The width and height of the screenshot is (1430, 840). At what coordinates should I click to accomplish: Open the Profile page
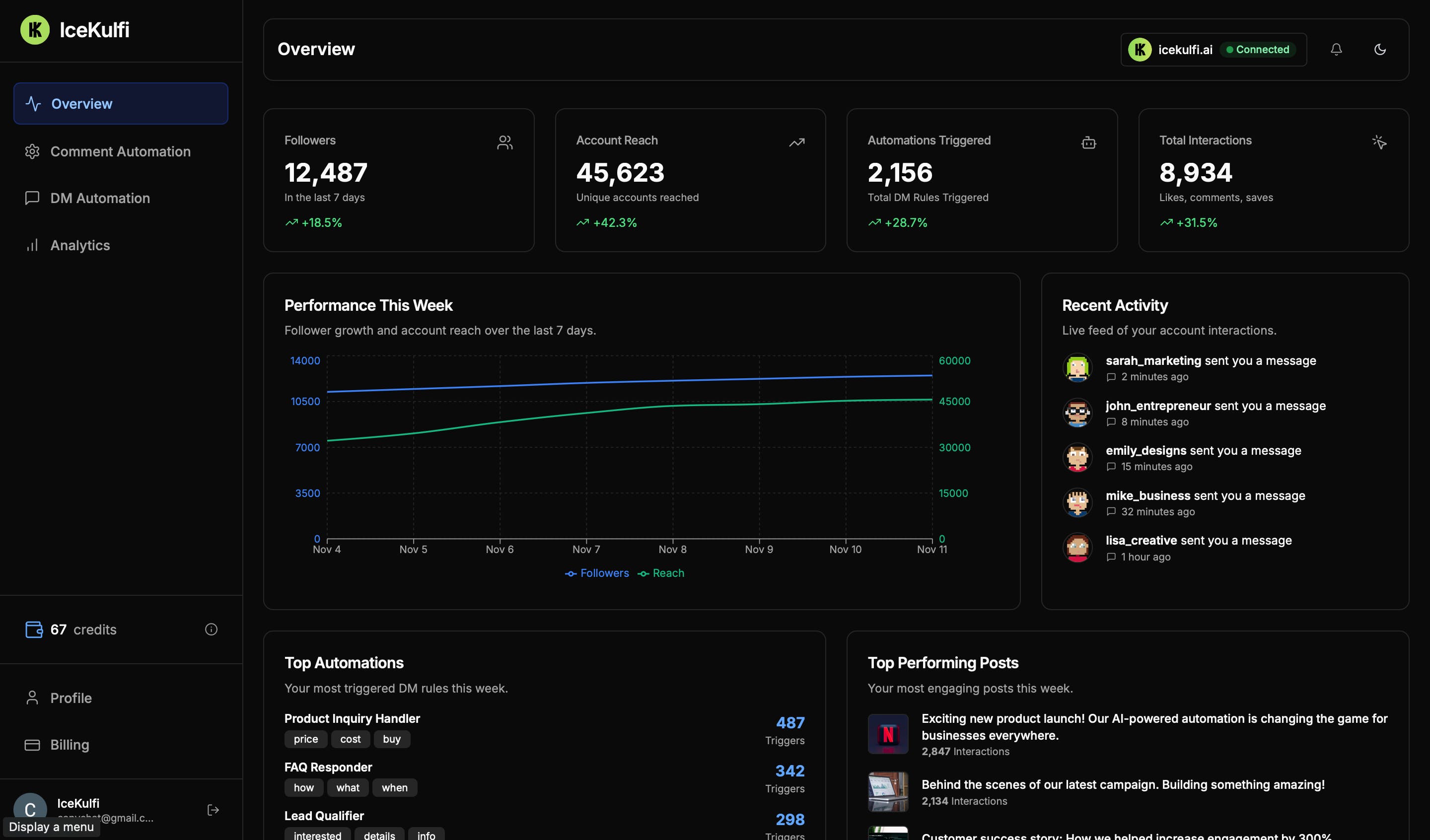pyautogui.click(x=71, y=698)
